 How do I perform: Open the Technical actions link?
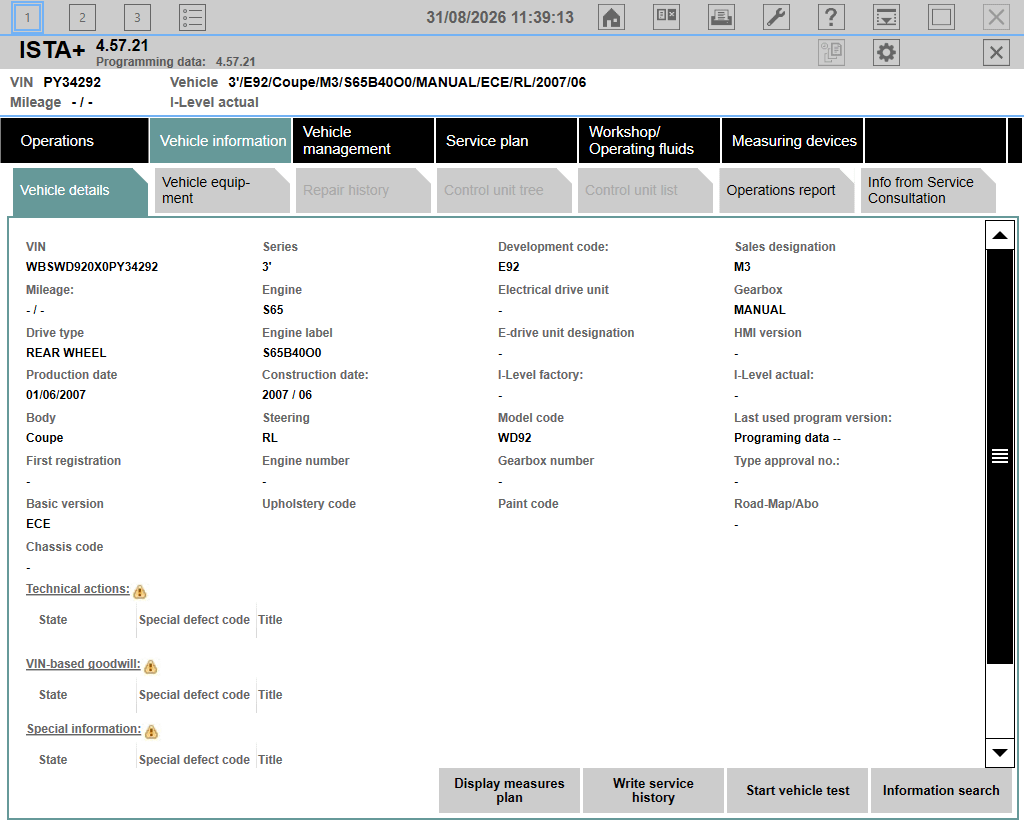(78, 589)
